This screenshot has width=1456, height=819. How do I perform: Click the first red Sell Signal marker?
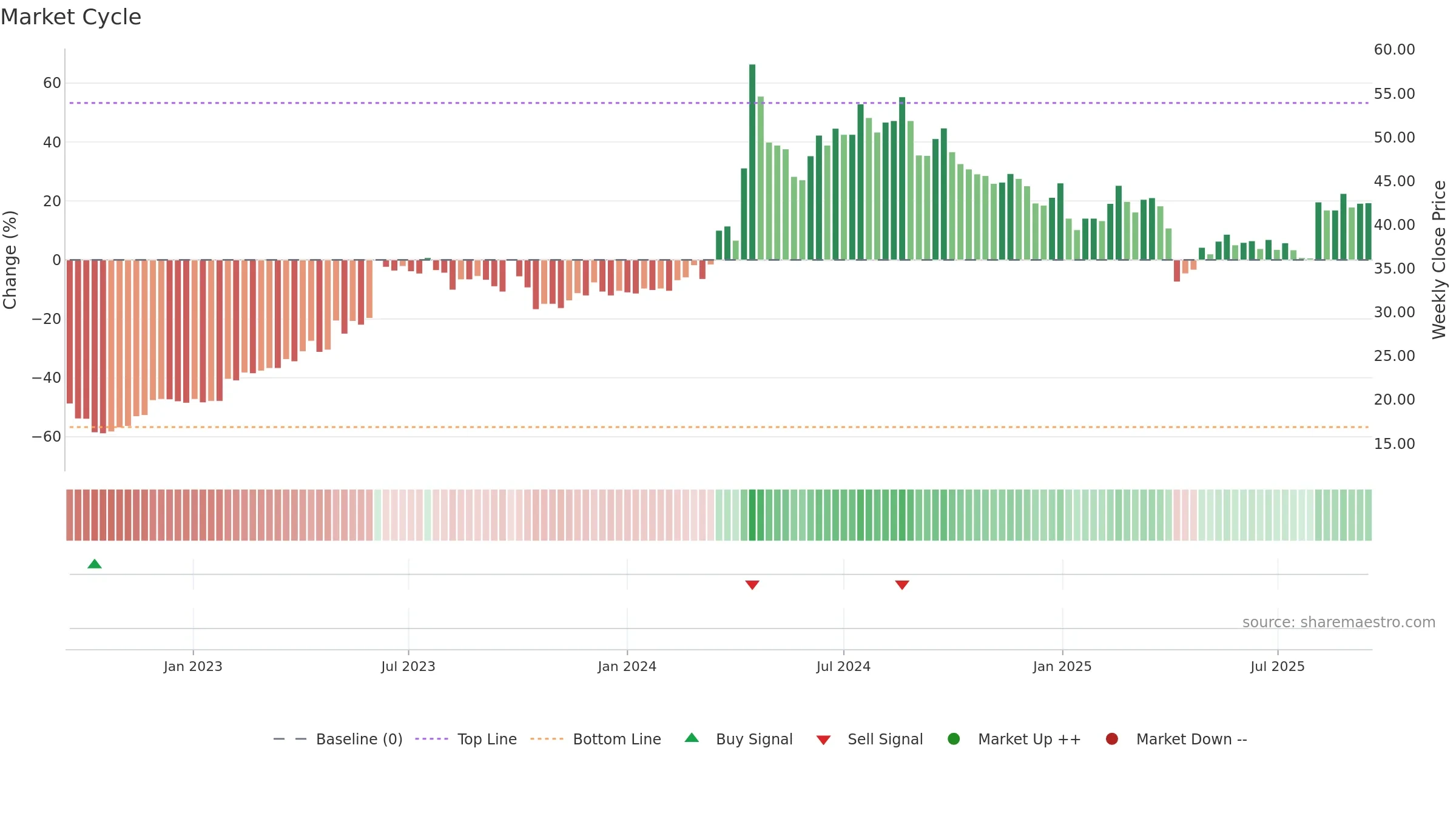[752, 585]
